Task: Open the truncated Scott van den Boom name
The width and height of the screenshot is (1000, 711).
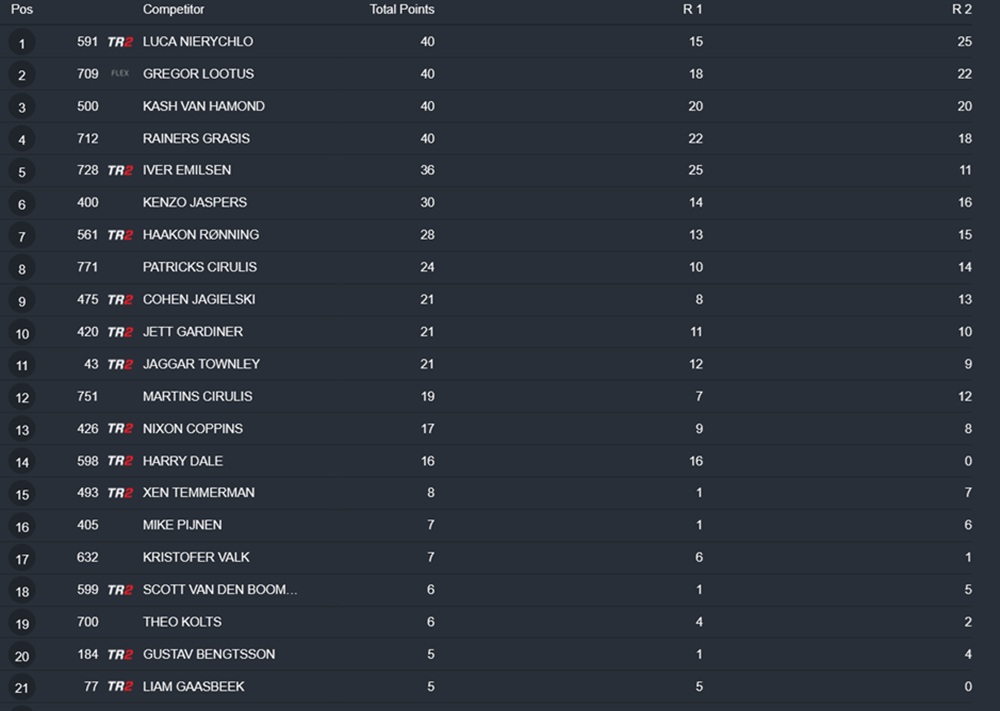Action: pos(220,590)
